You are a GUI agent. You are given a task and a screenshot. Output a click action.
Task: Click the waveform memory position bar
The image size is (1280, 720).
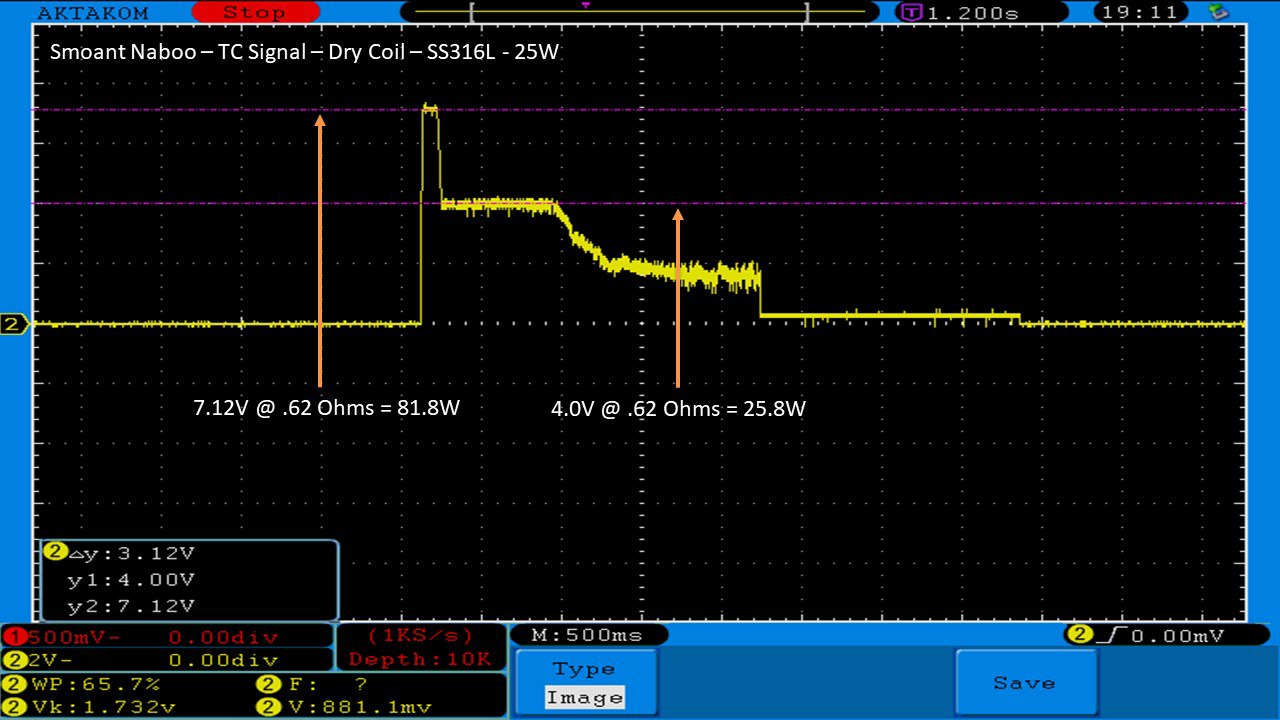[x=639, y=13]
